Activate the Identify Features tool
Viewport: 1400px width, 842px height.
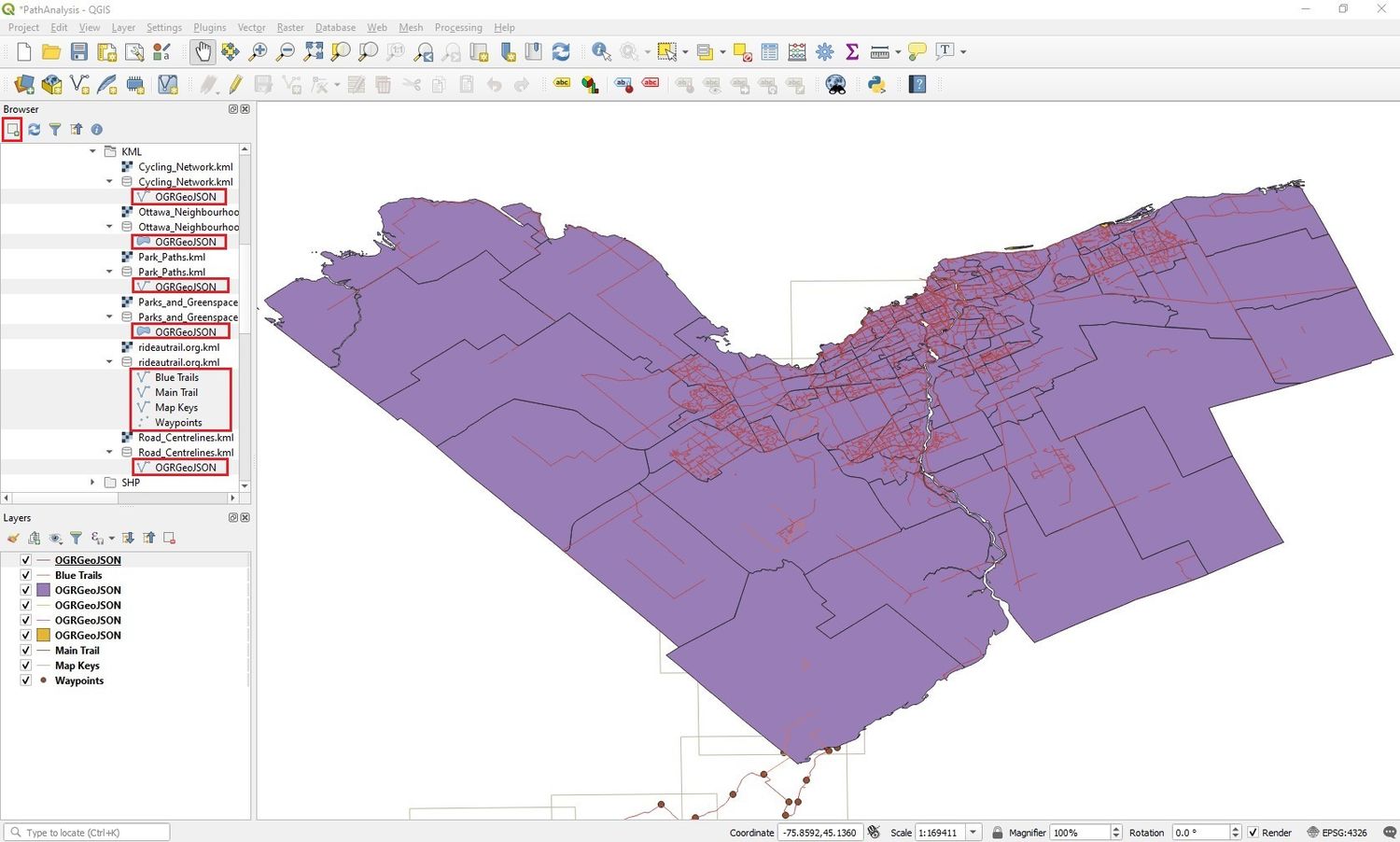tap(600, 51)
